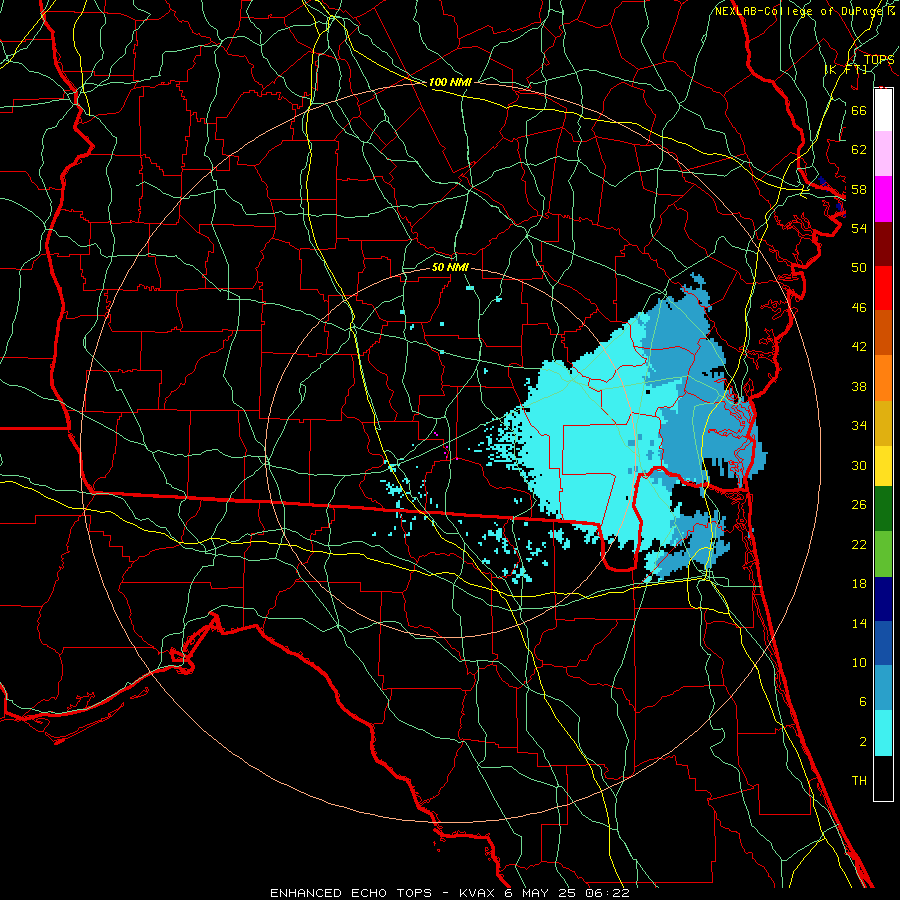Click the navy legend swatch near 18
This screenshot has height=900, width=900.
coord(883,599)
